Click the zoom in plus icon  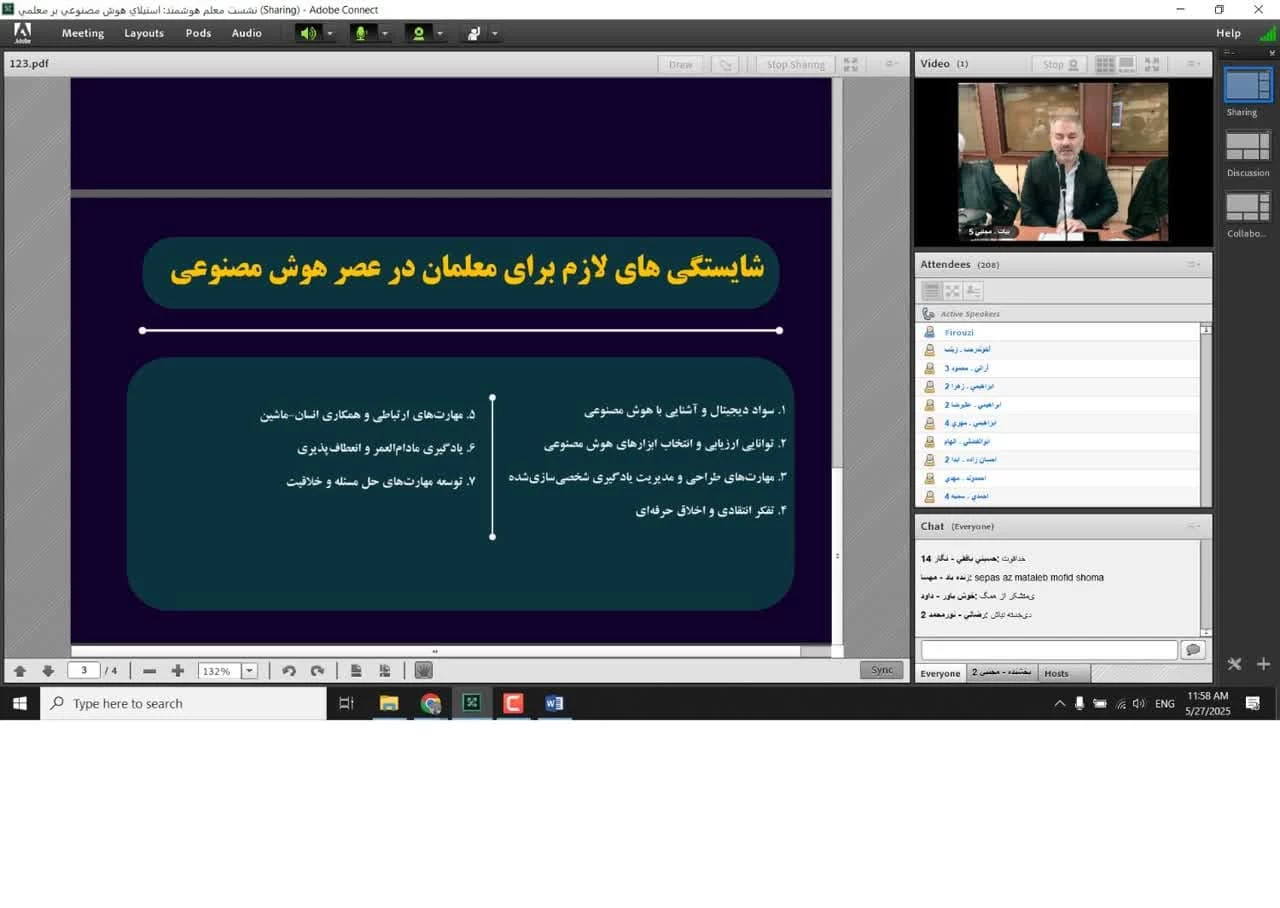pos(177,671)
